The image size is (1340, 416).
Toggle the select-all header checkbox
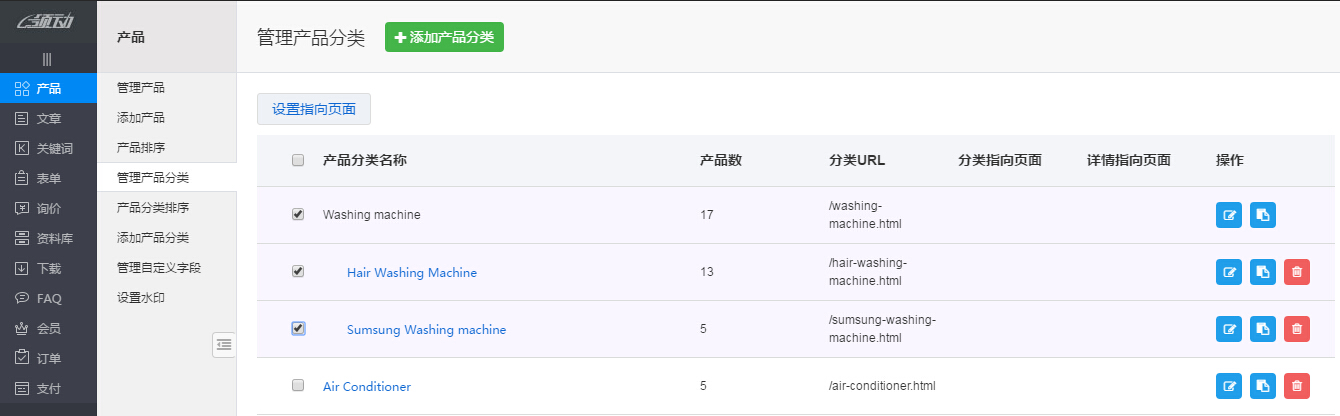pos(298,160)
